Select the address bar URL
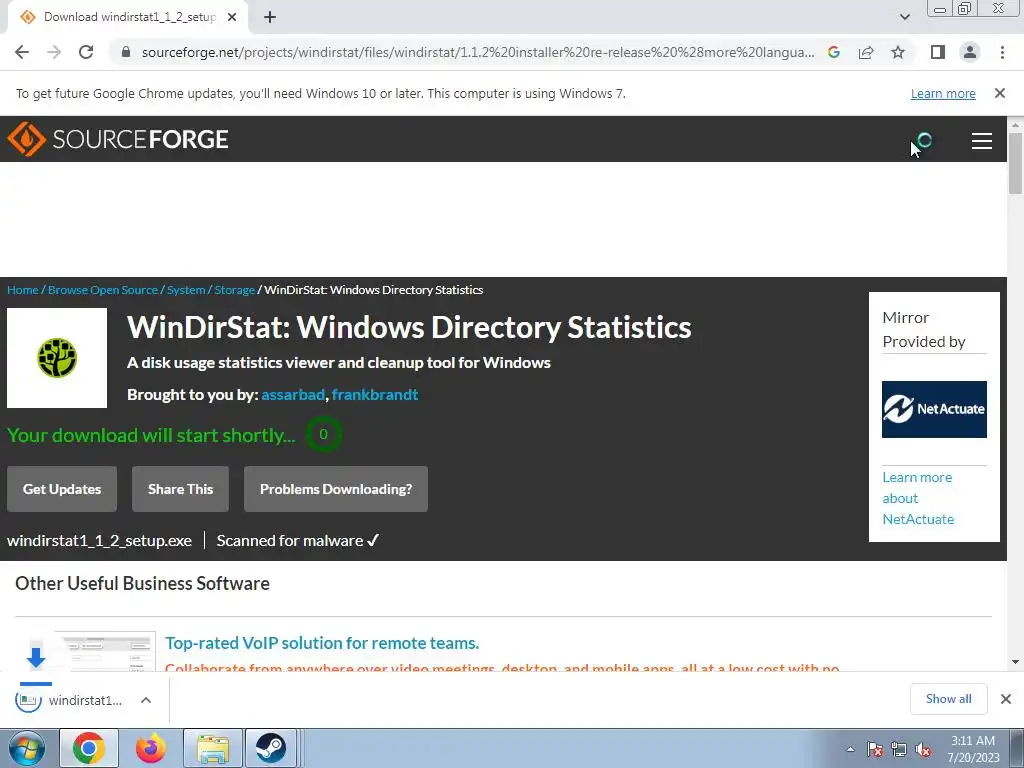This screenshot has width=1024, height=768. 477,52
